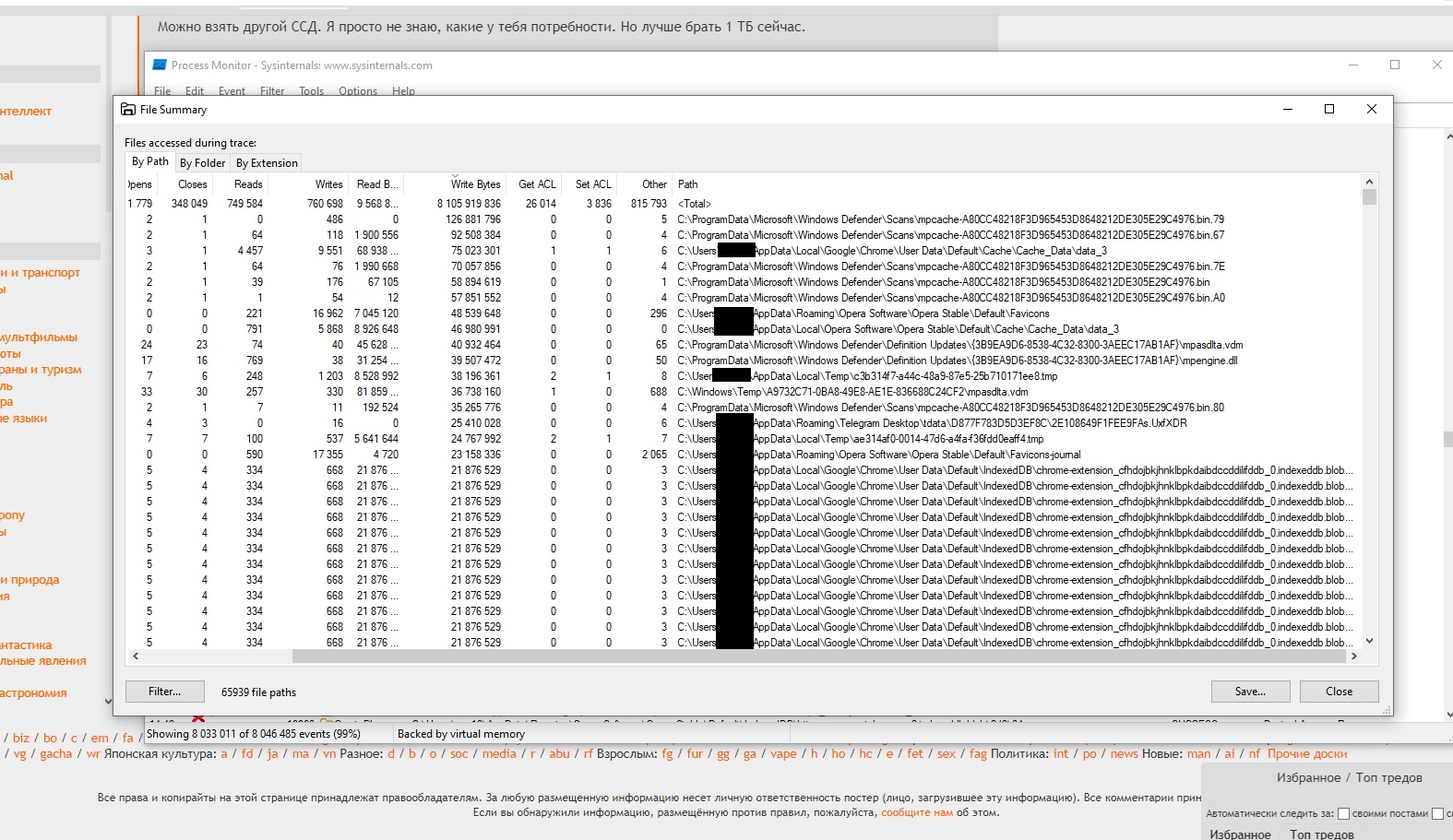
Task: Click 'Избранное / Топ тредов' header
Action: tap(1349, 777)
